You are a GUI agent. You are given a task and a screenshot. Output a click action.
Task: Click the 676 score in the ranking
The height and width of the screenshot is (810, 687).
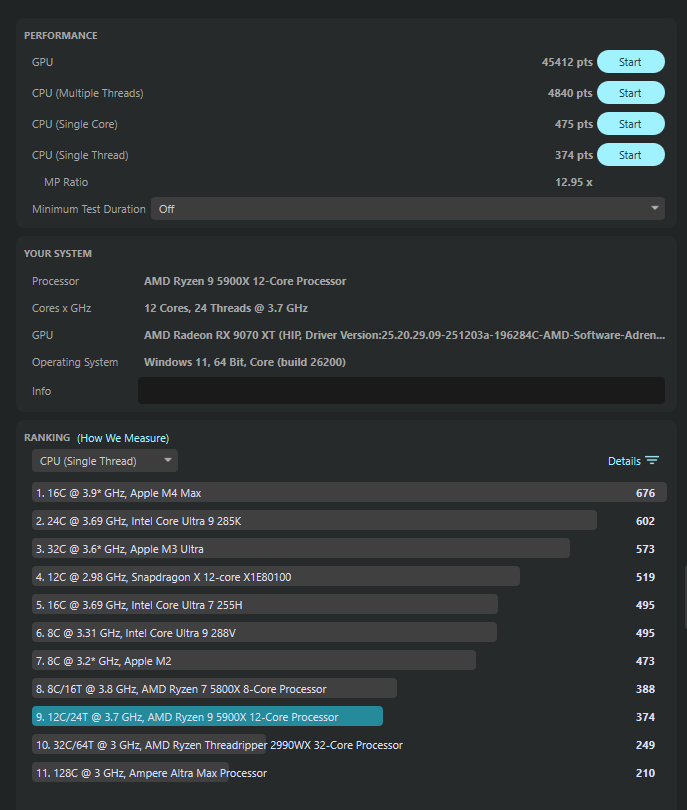[645, 493]
